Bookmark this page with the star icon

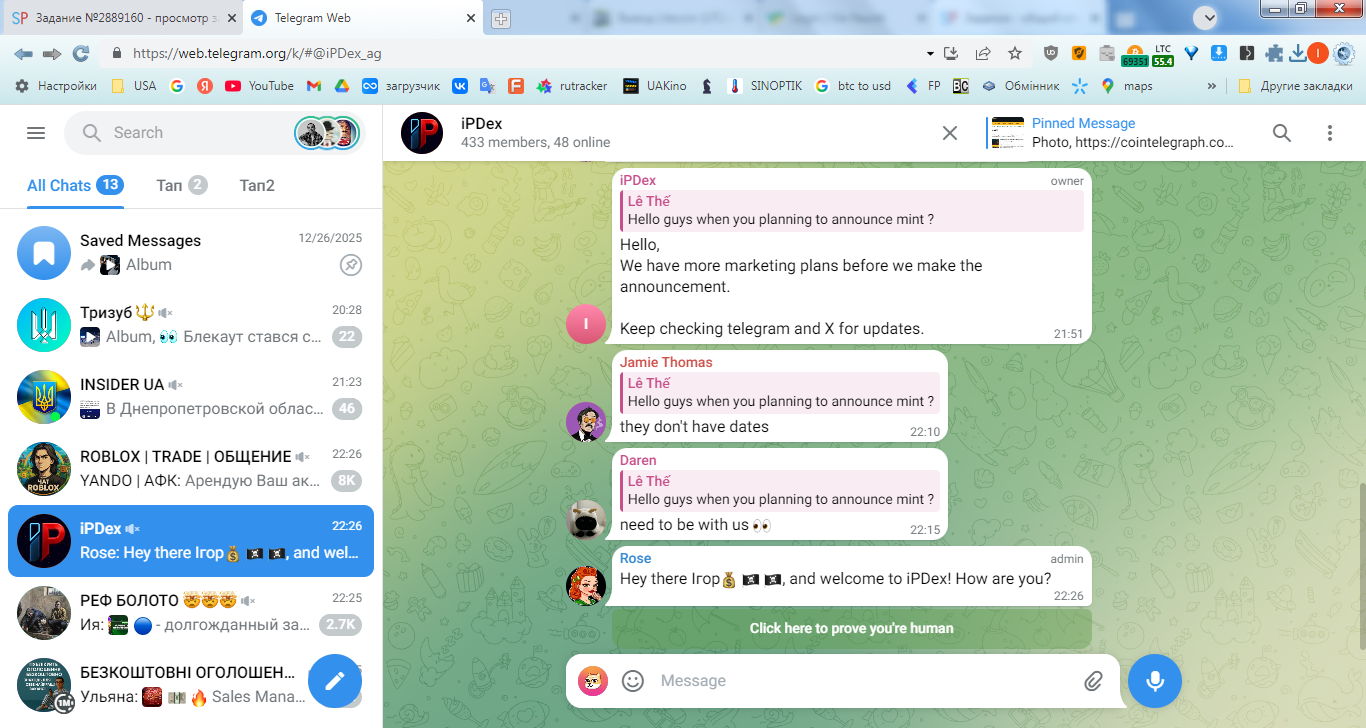coord(1015,54)
